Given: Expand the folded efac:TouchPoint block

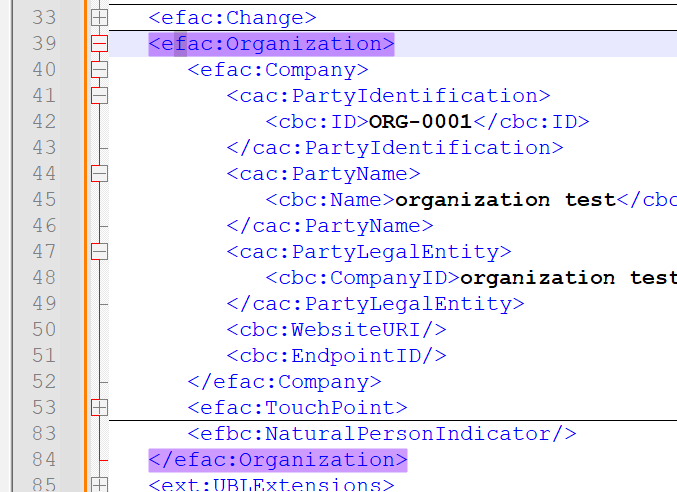Looking at the screenshot, I should (99, 407).
